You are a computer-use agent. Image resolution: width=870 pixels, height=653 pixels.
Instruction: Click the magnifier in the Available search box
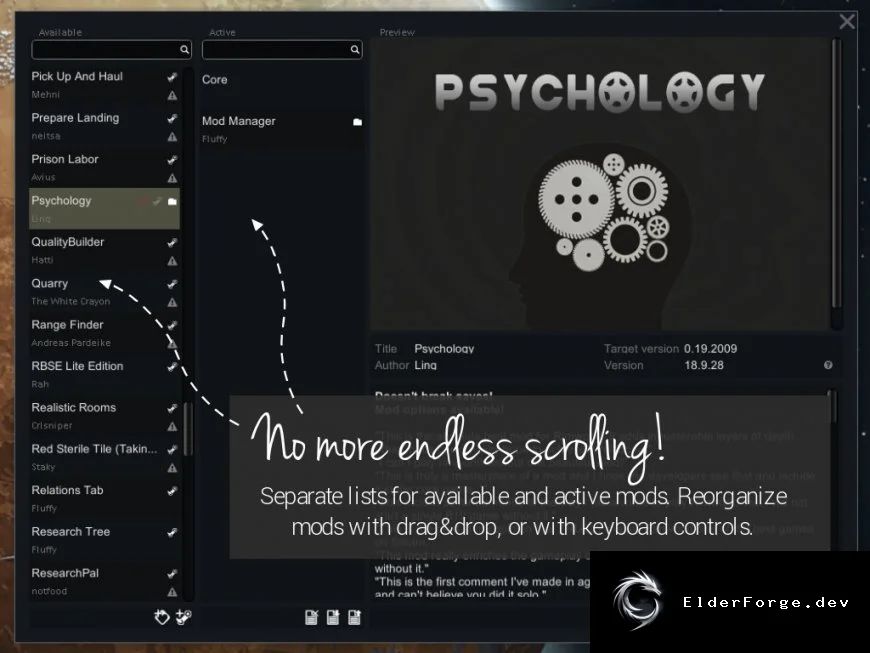point(184,50)
